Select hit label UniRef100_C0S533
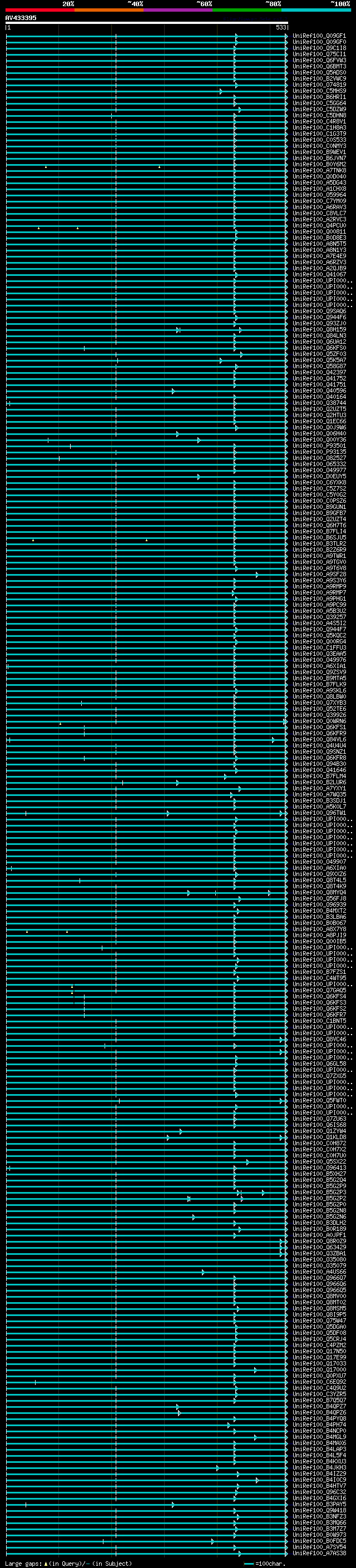 point(319,140)
